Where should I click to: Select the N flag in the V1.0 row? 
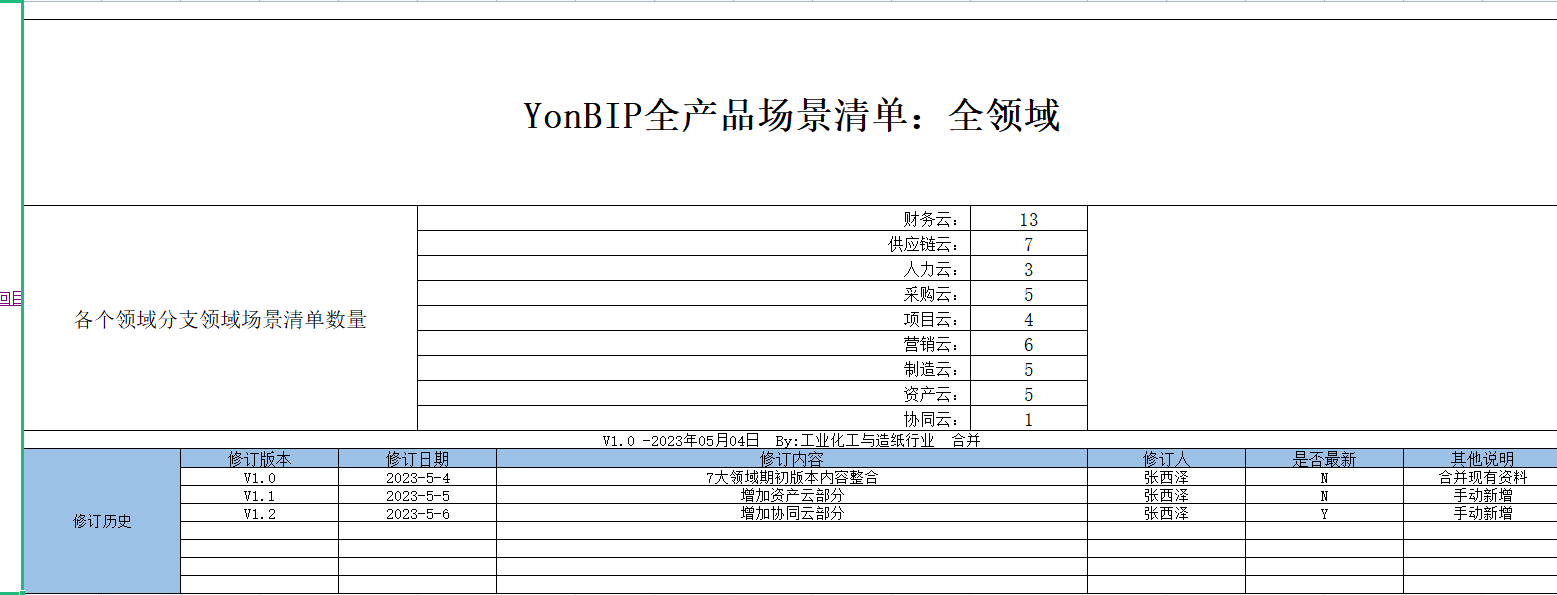tap(1325, 478)
